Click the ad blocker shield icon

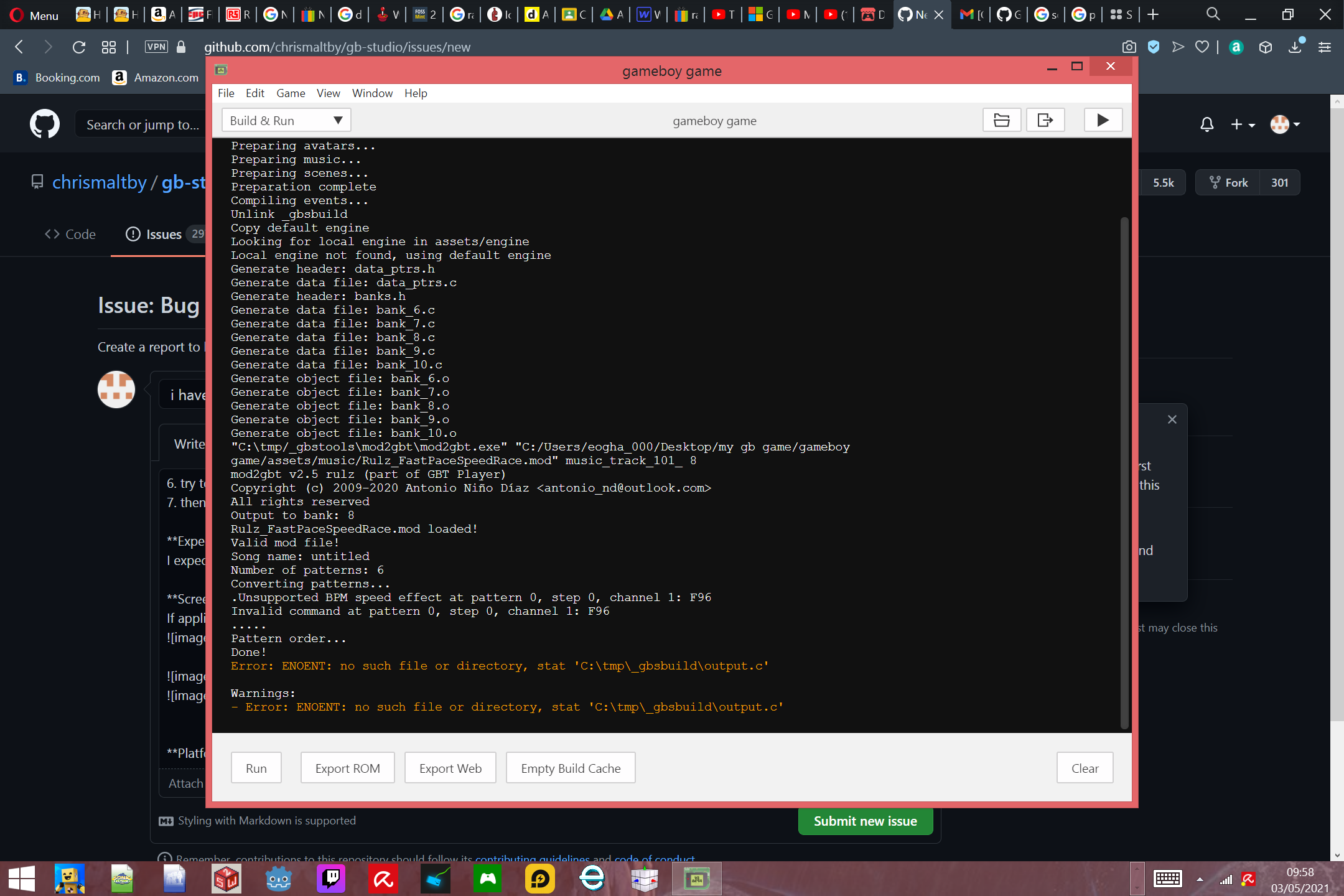coord(1154,47)
